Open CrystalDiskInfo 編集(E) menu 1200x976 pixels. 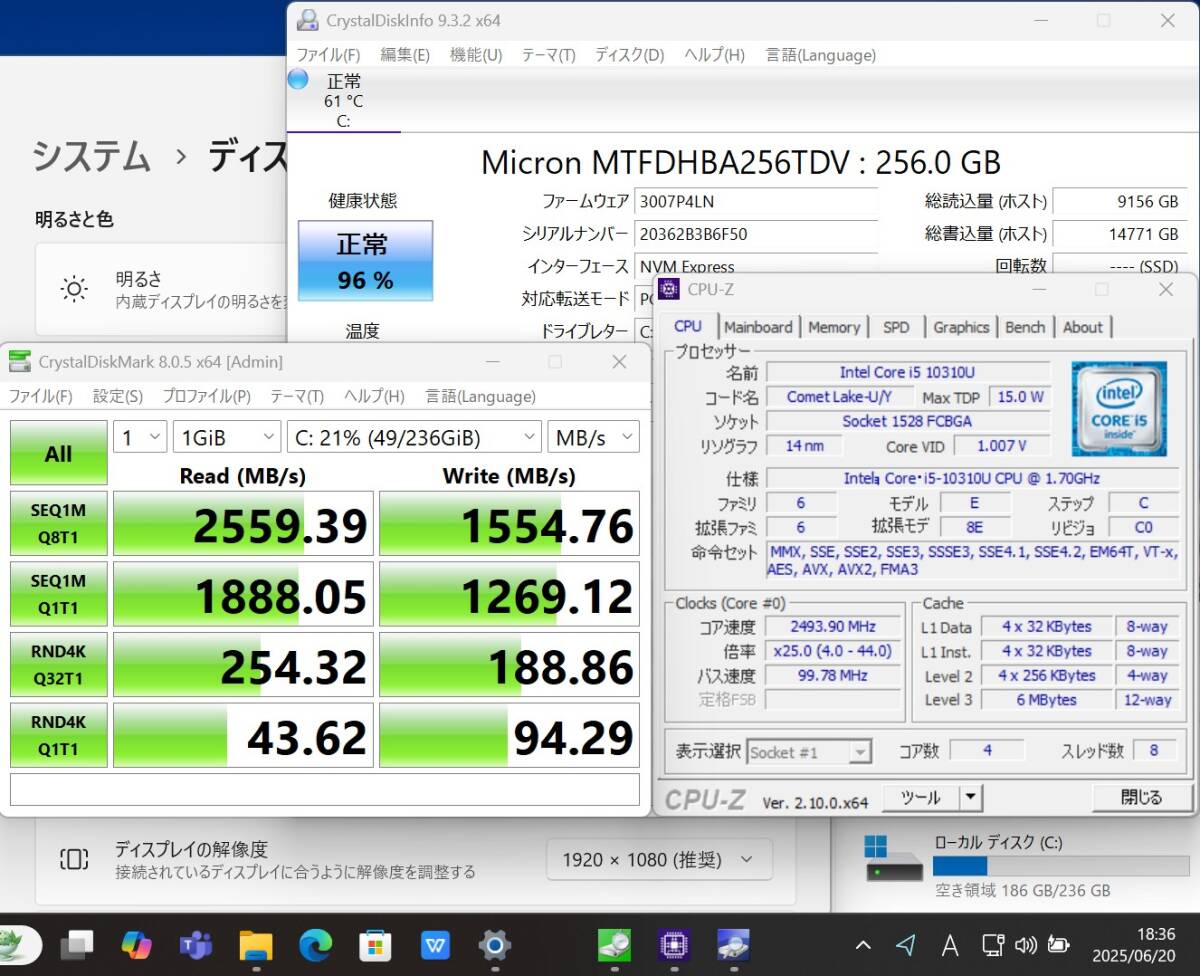click(405, 55)
